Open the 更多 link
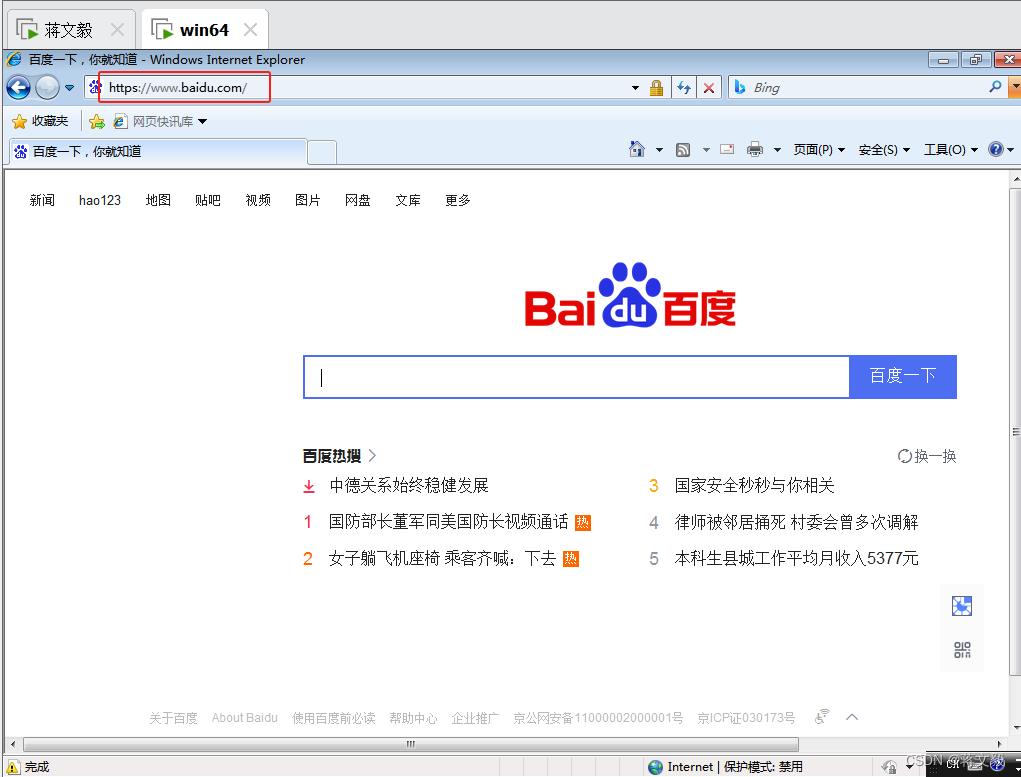Image resolution: width=1021 pixels, height=777 pixels. coord(458,200)
